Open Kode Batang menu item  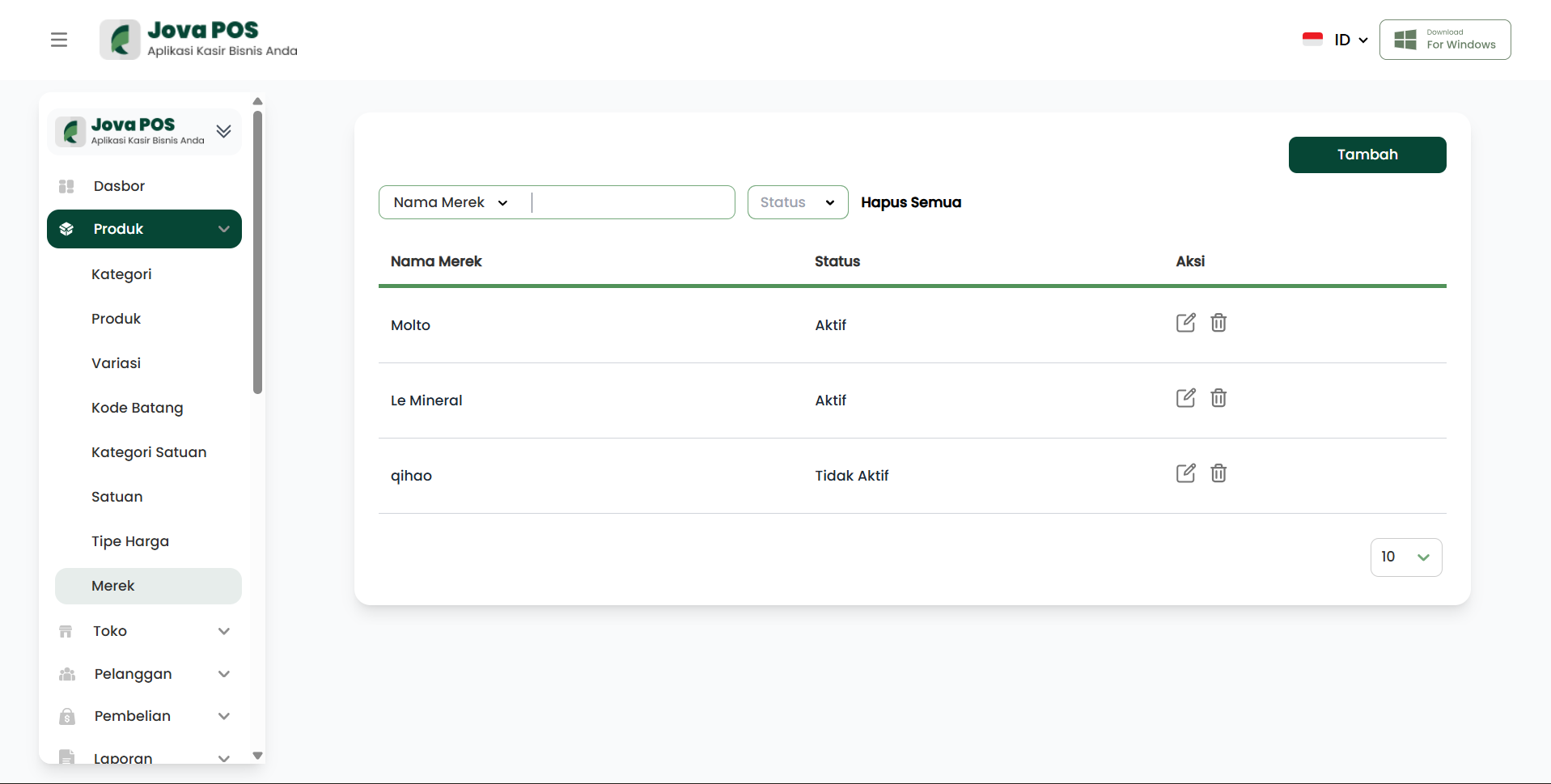(137, 408)
